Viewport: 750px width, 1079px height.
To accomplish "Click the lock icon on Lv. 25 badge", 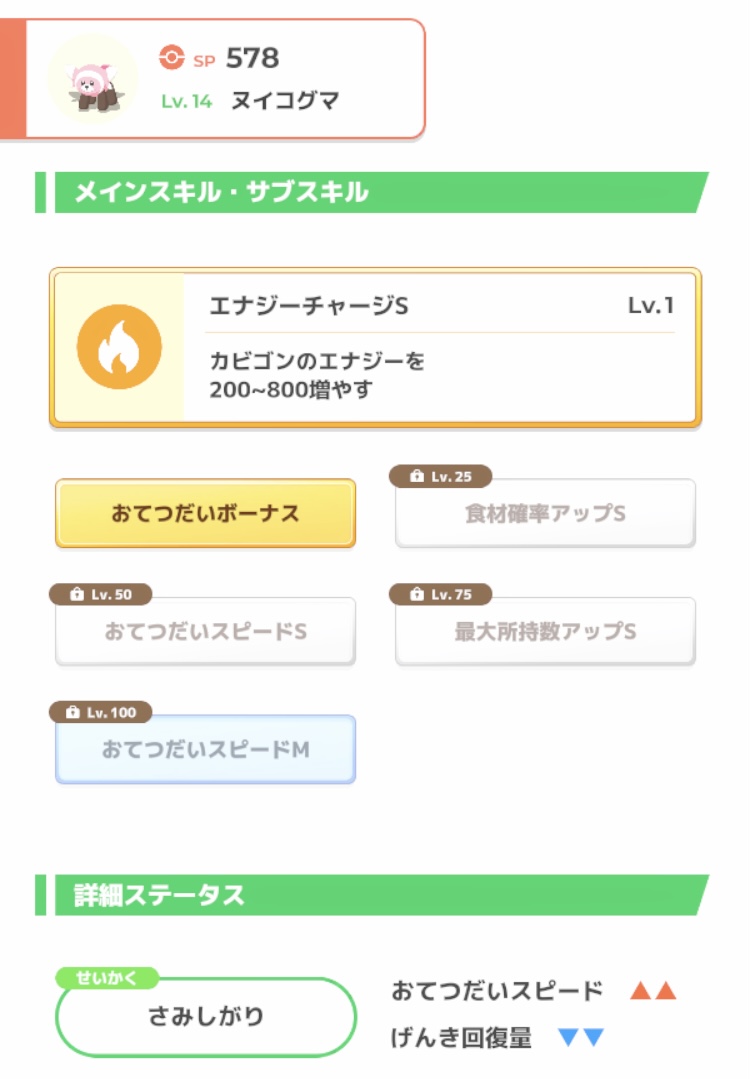I will click(x=416, y=476).
